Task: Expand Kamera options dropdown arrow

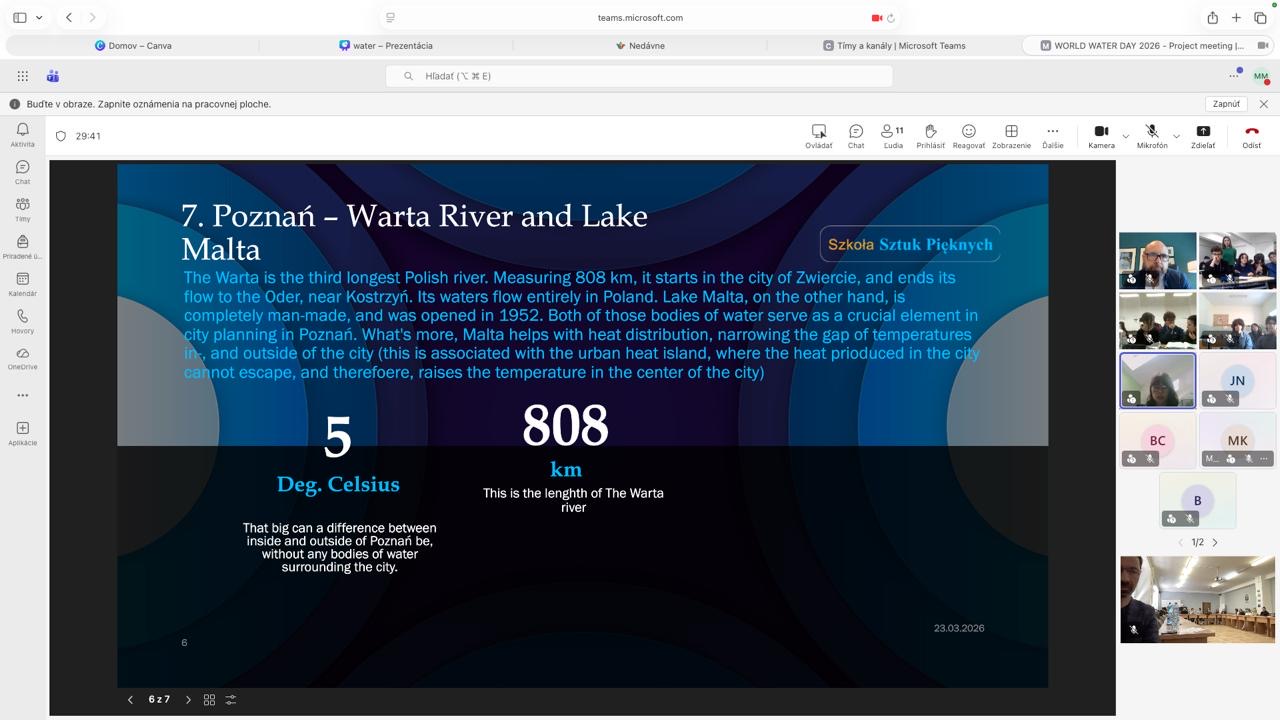Action: [x=1126, y=136]
